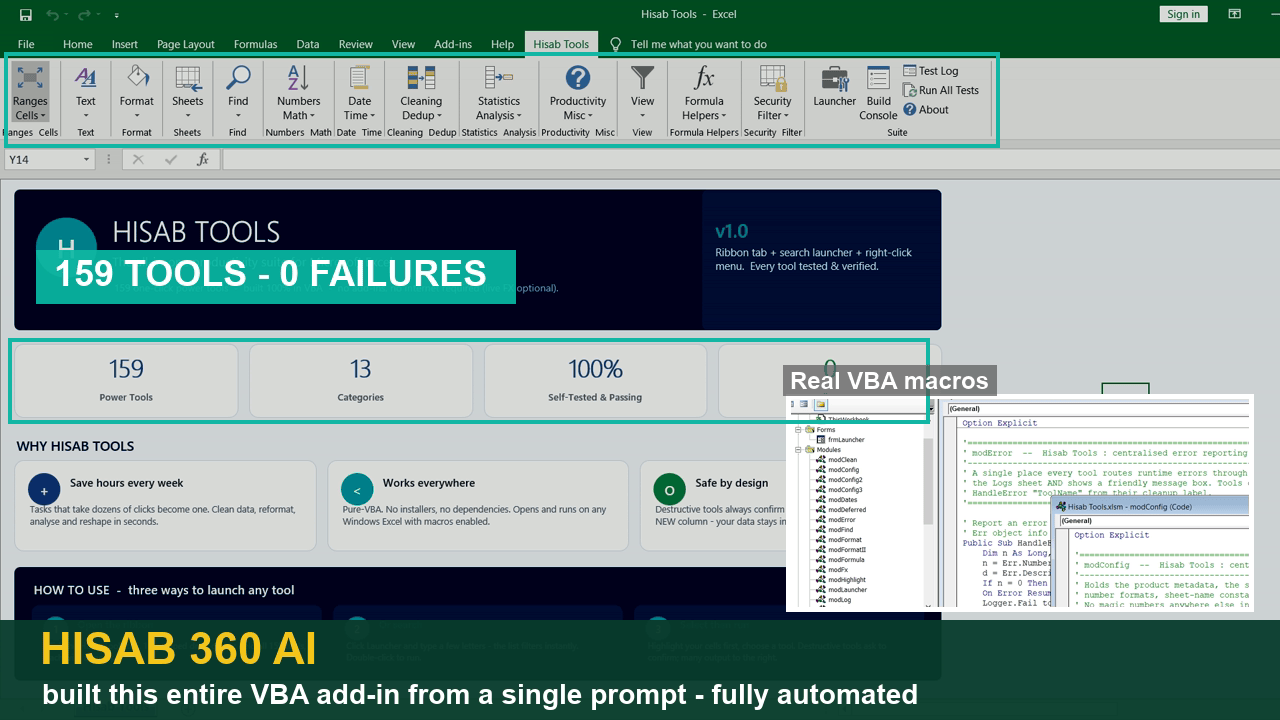Select modConfig2 module in VBA tree
Image resolution: width=1280 pixels, height=720 pixels.
pyautogui.click(x=840, y=480)
